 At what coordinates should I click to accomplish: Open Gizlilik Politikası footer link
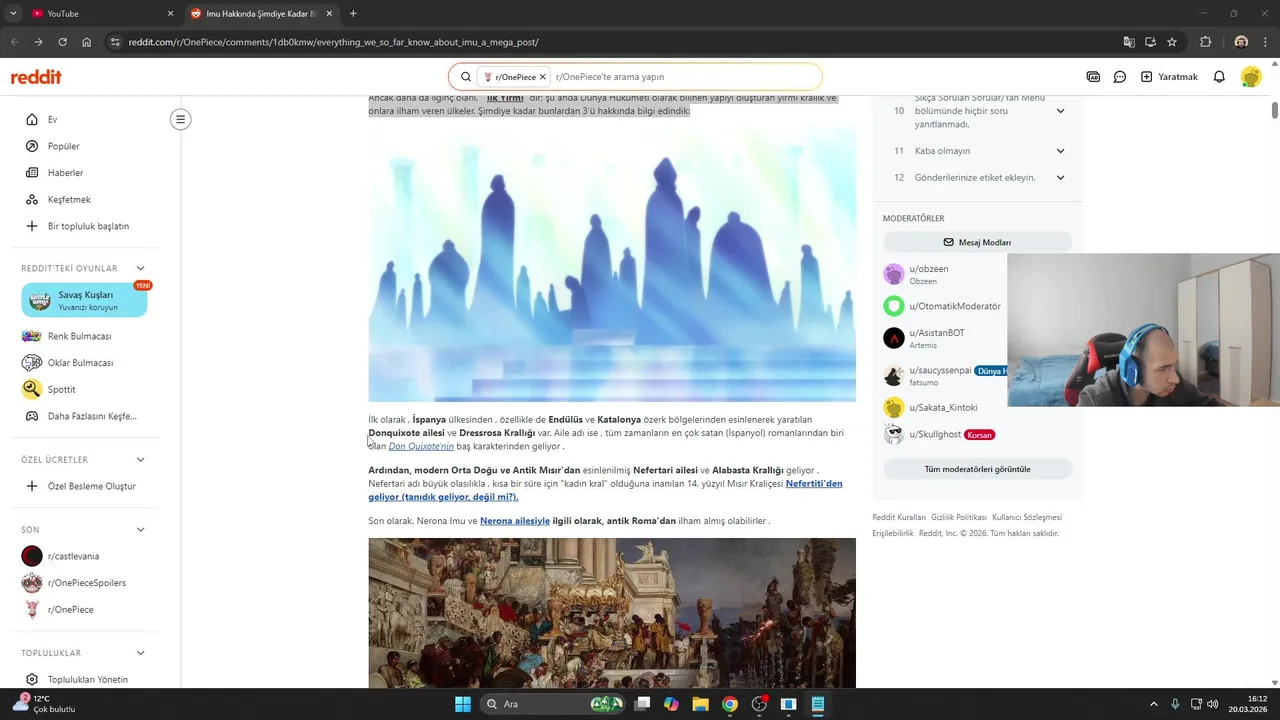coord(959,518)
